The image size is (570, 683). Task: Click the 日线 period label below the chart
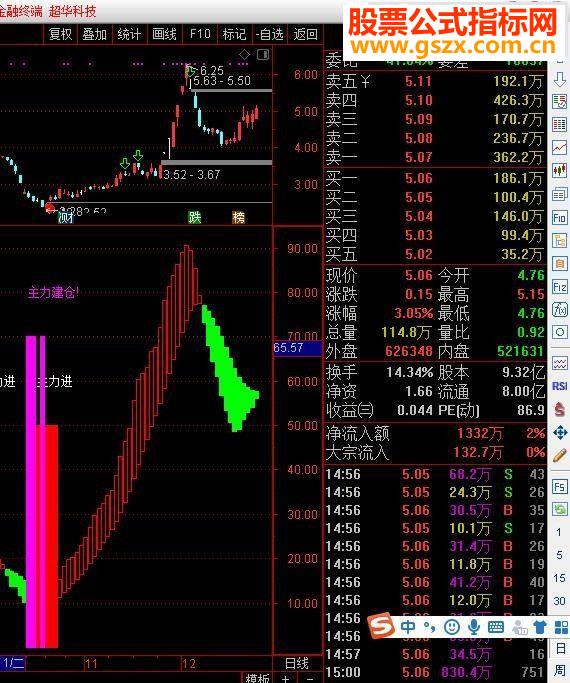297,663
